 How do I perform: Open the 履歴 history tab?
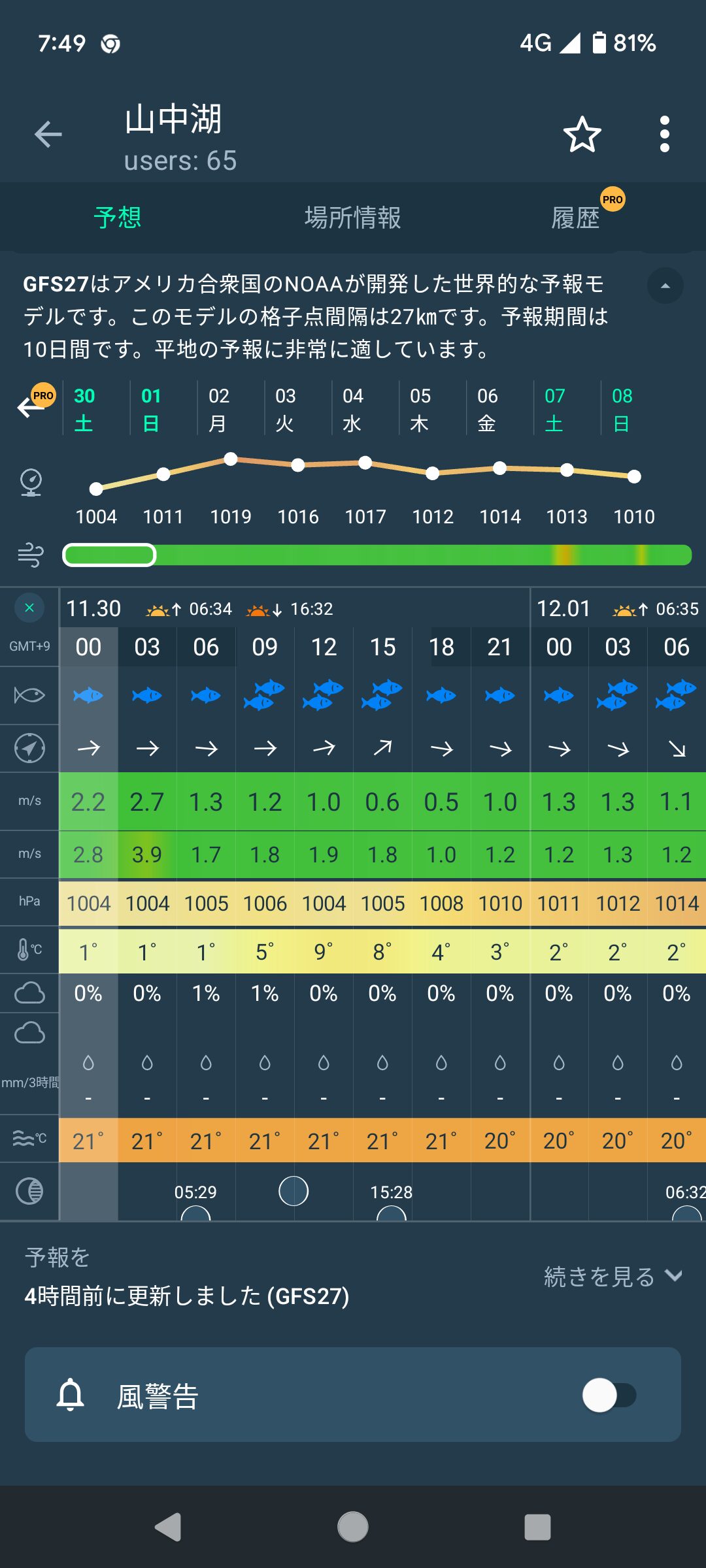[x=575, y=218]
